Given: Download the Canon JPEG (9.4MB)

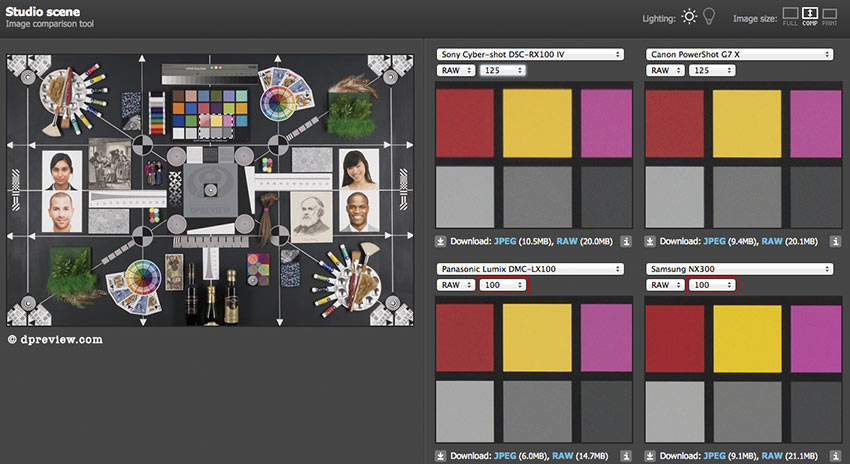Looking at the screenshot, I should coord(714,241).
